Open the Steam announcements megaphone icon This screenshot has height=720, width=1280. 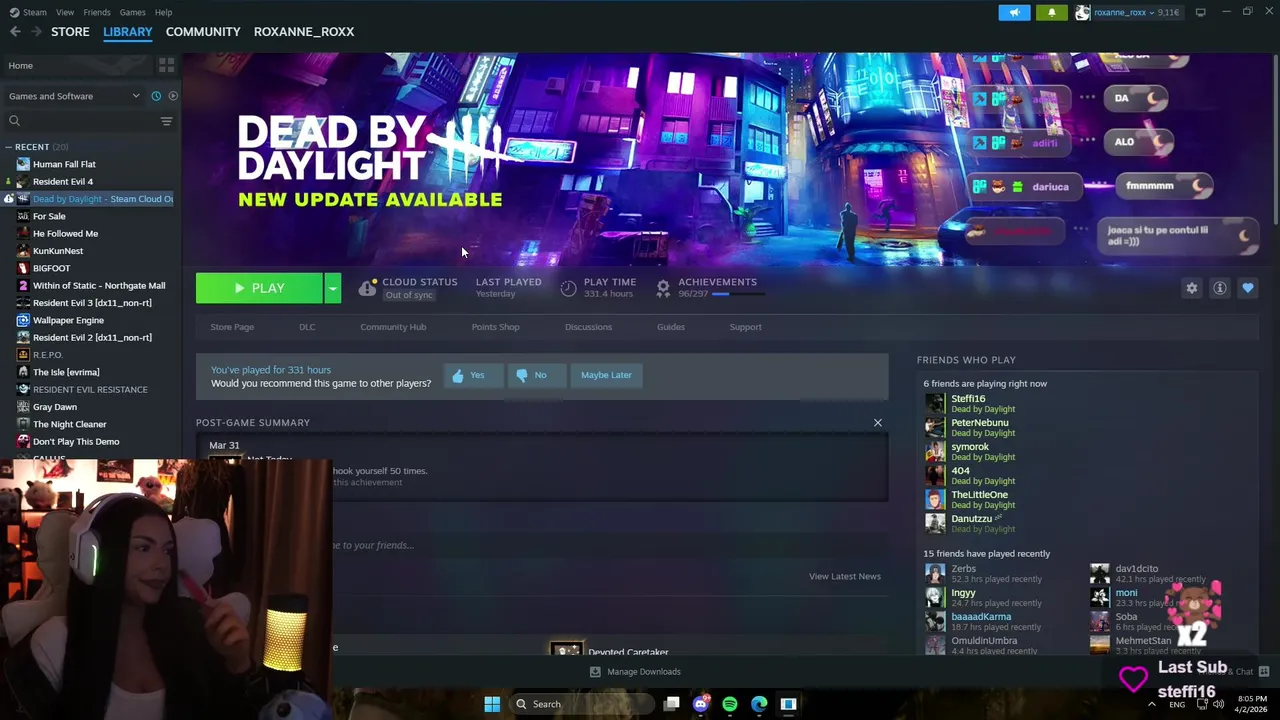1014,12
